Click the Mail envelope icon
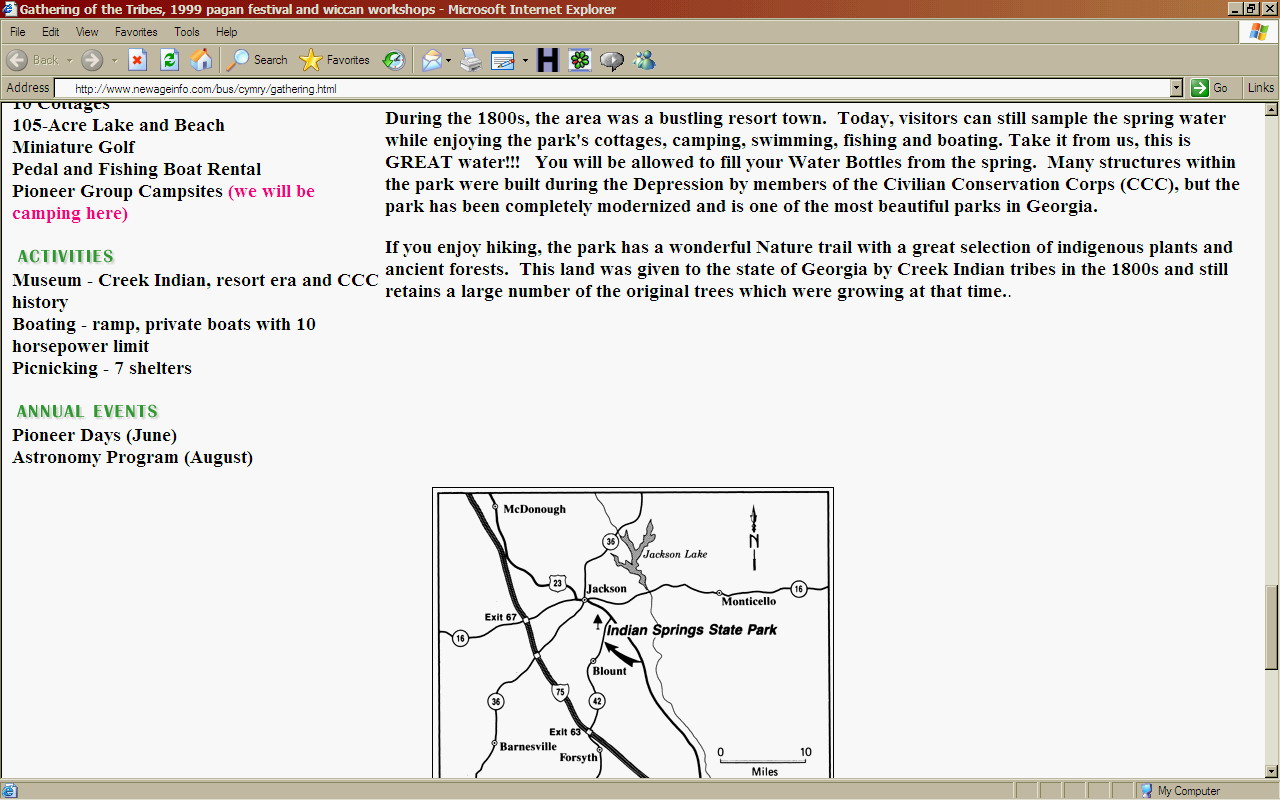 point(431,60)
